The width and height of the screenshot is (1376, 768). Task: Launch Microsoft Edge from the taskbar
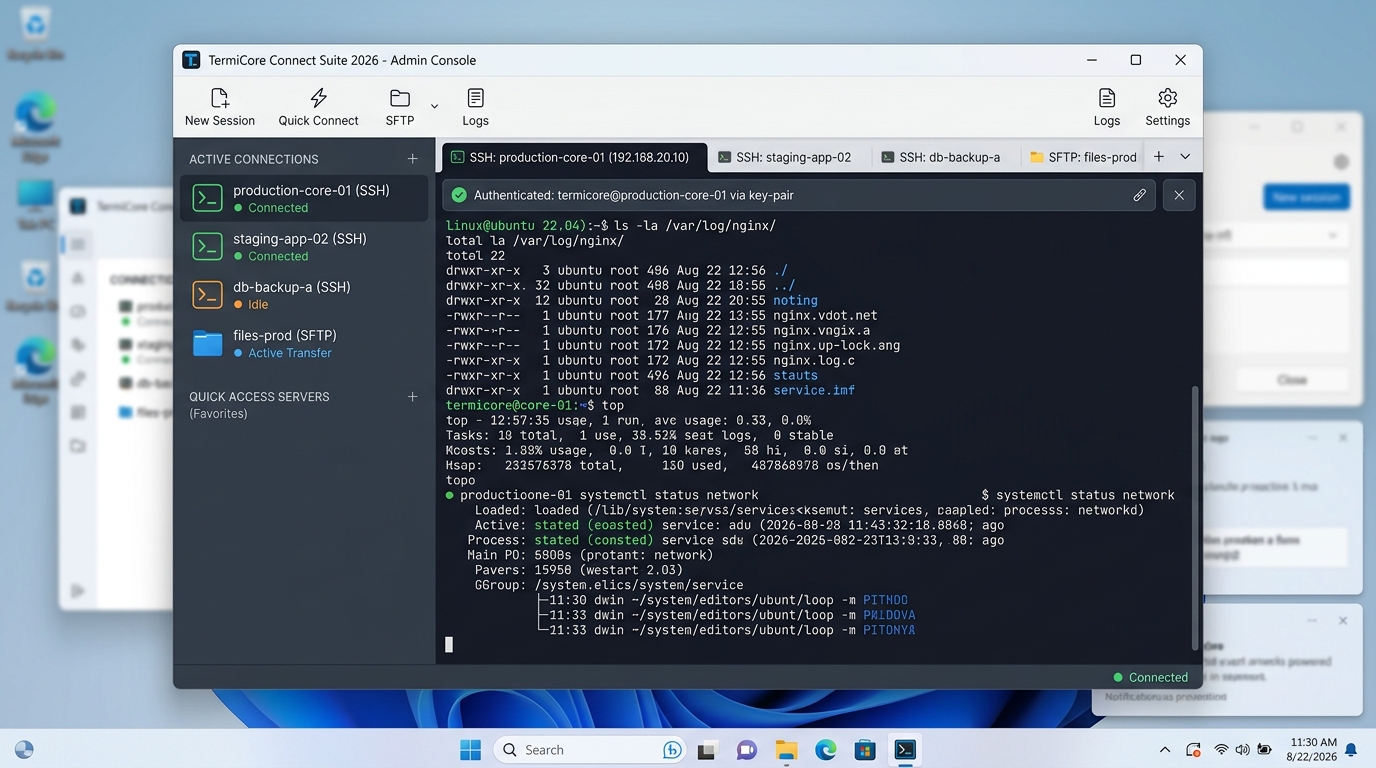point(825,750)
